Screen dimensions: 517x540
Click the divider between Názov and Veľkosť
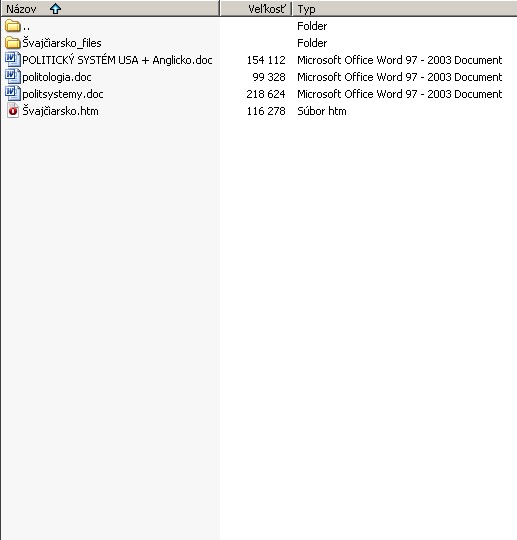[220, 9]
